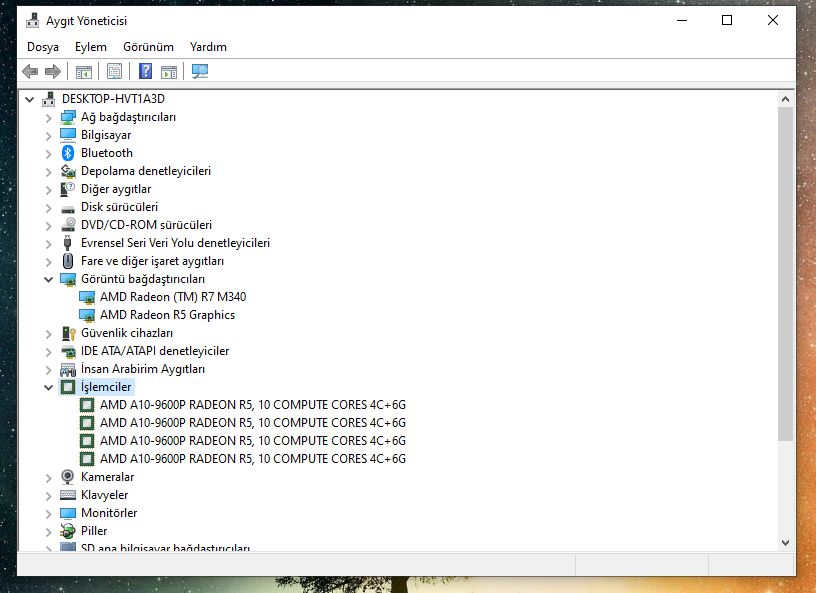The image size is (816, 593).
Task: Expand the IDE ATA/ATAPI denetleyiciler arrow
Action: (x=48, y=351)
